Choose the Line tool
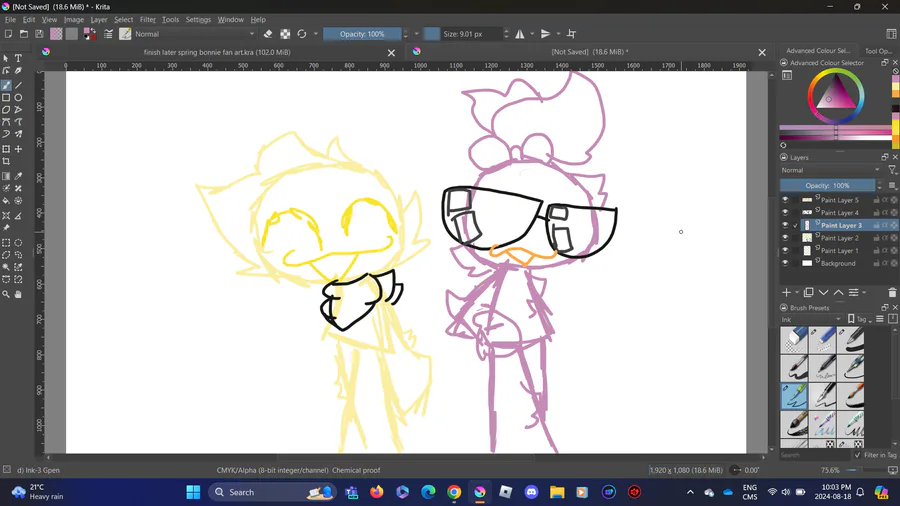Image resolution: width=900 pixels, height=506 pixels. (18, 85)
